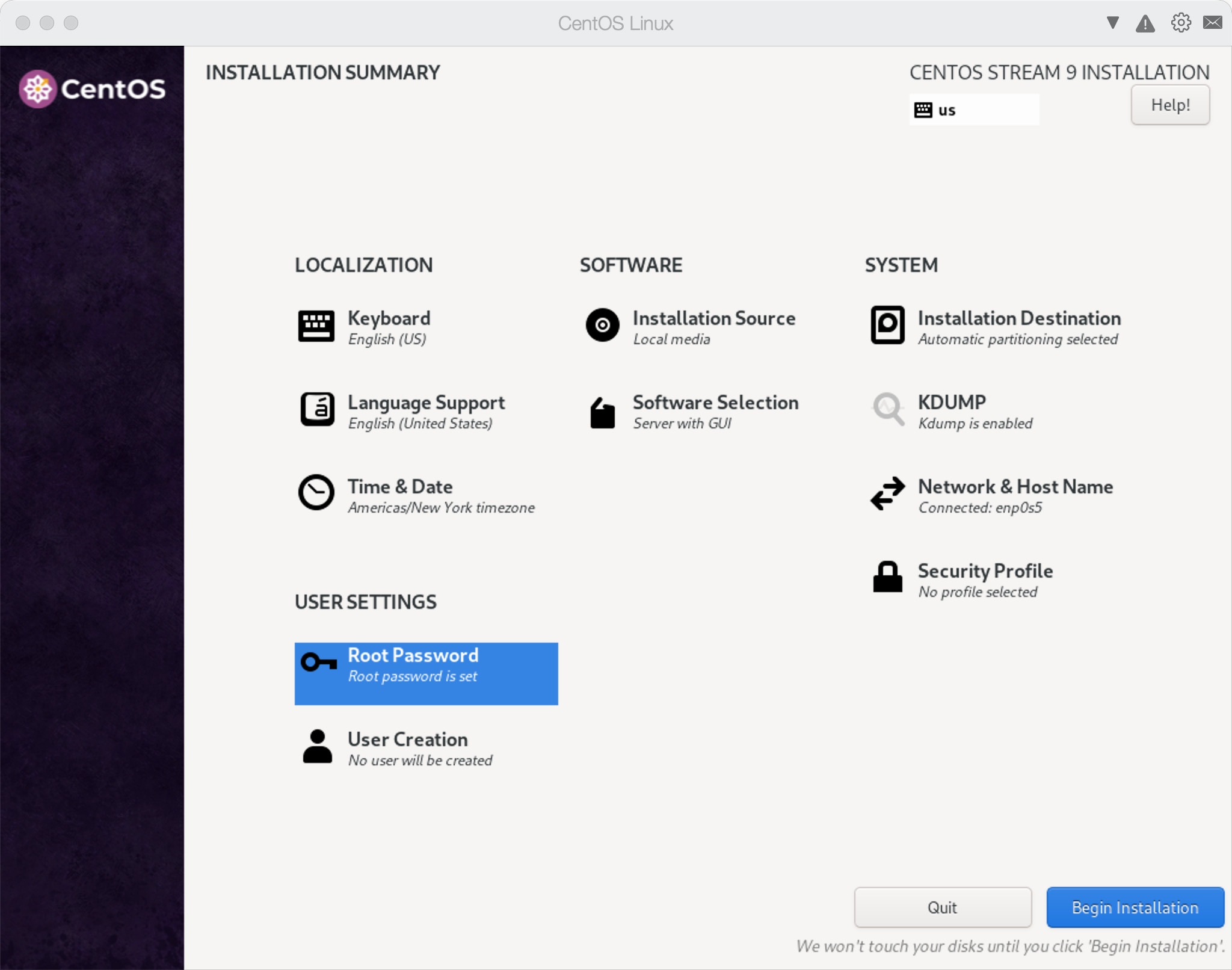Viewport: 1232px width, 970px height.
Task: Open the VM dropdown triangle in title bar
Action: 1113,23
